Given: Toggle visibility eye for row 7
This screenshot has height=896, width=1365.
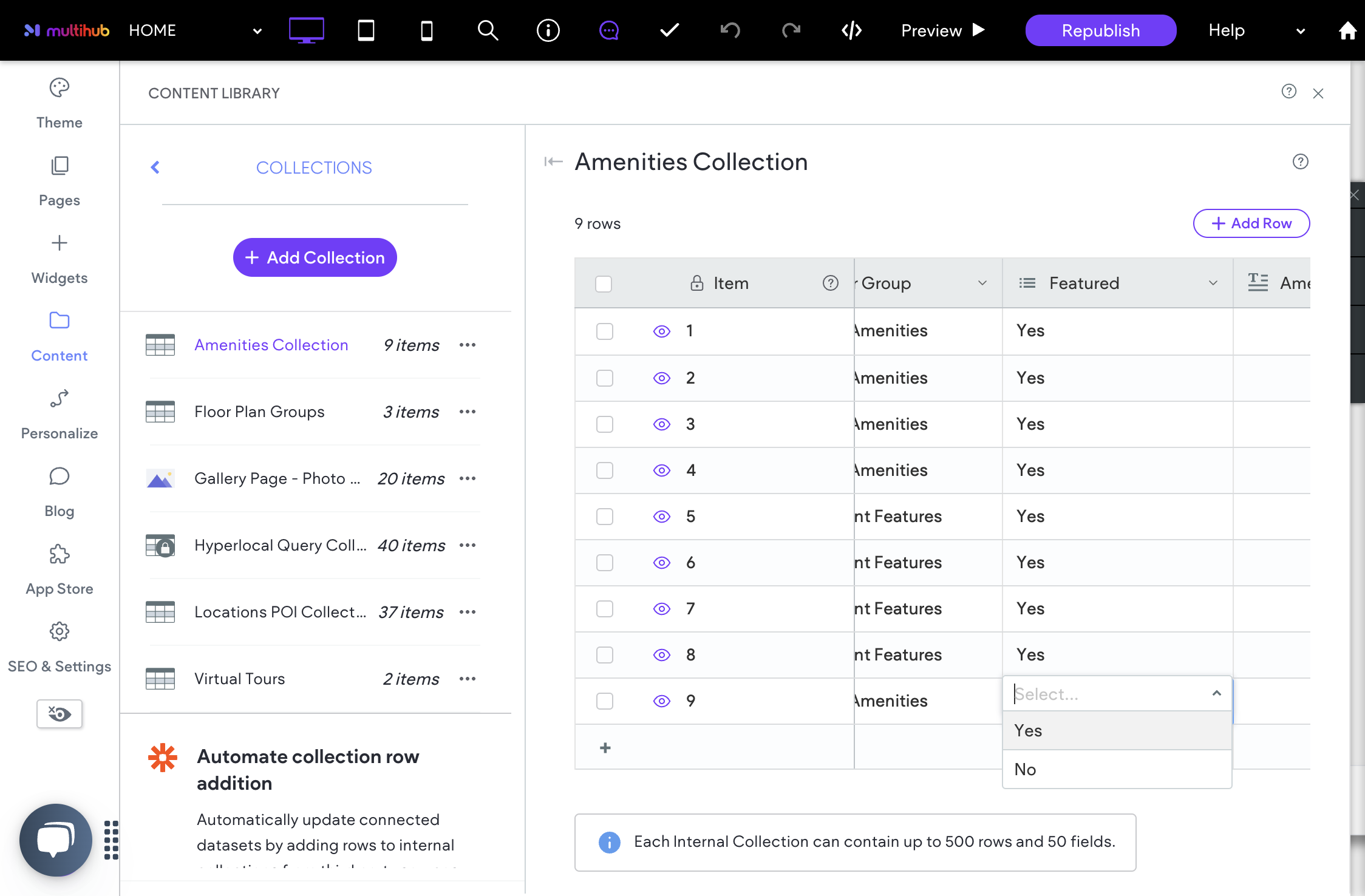Looking at the screenshot, I should click(662, 609).
